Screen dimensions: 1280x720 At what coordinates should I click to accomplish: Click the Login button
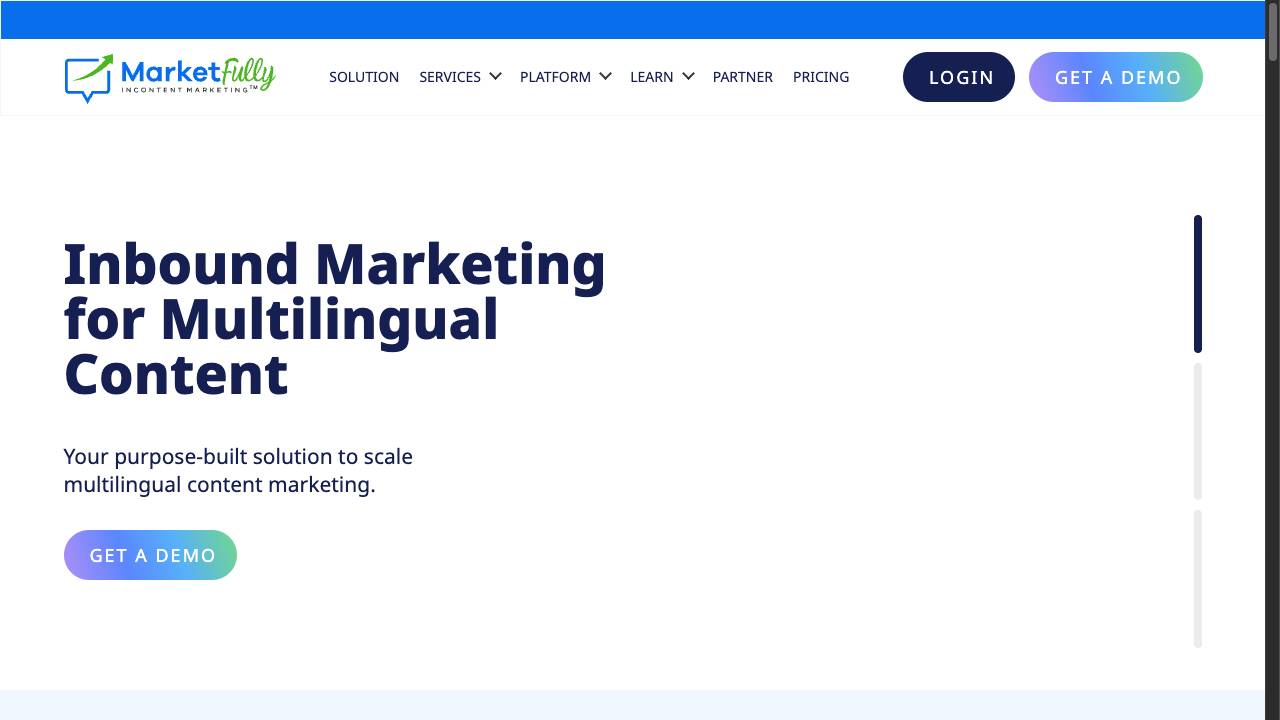pos(959,77)
